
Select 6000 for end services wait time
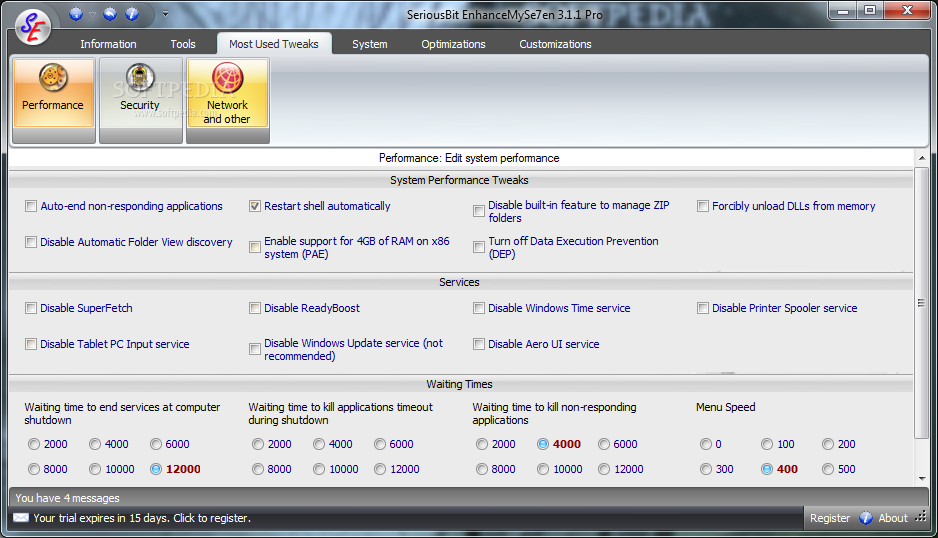click(156, 444)
